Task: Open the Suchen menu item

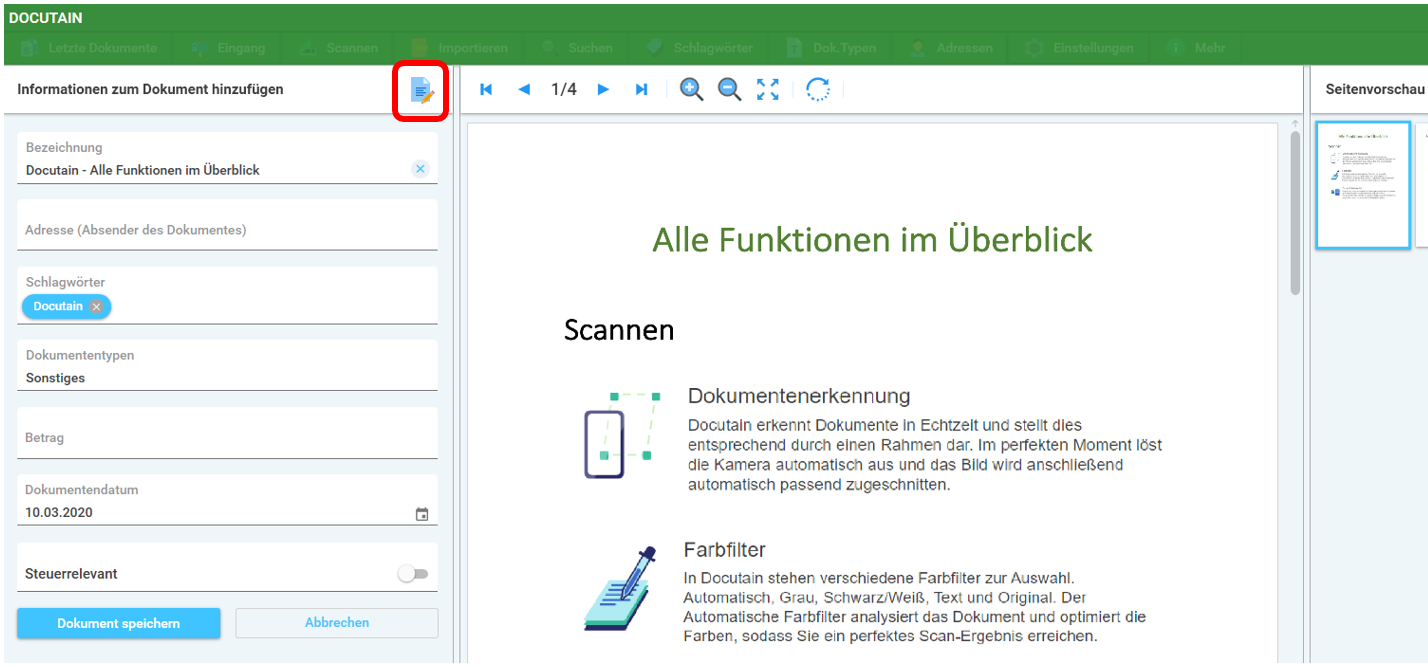Action: tap(577, 48)
